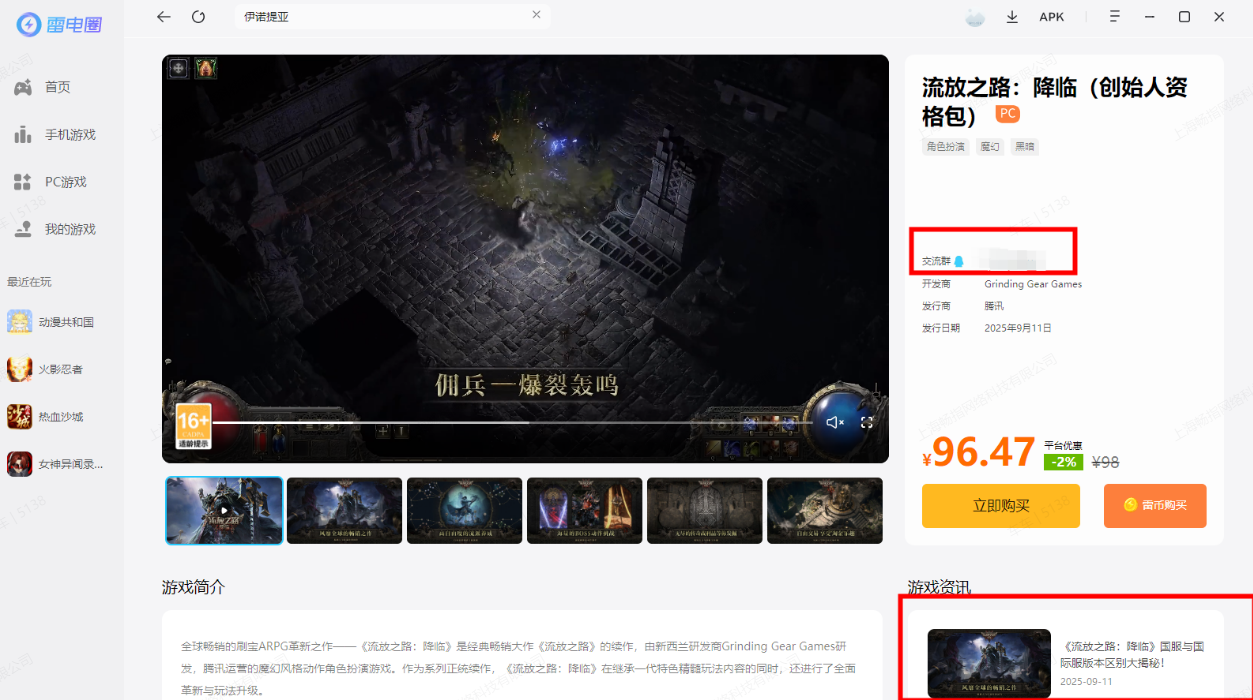The width and height of the screenshot is (1253, 700).
Task: Select the sixth screenshot thumbnail
Action: point(825,511)
